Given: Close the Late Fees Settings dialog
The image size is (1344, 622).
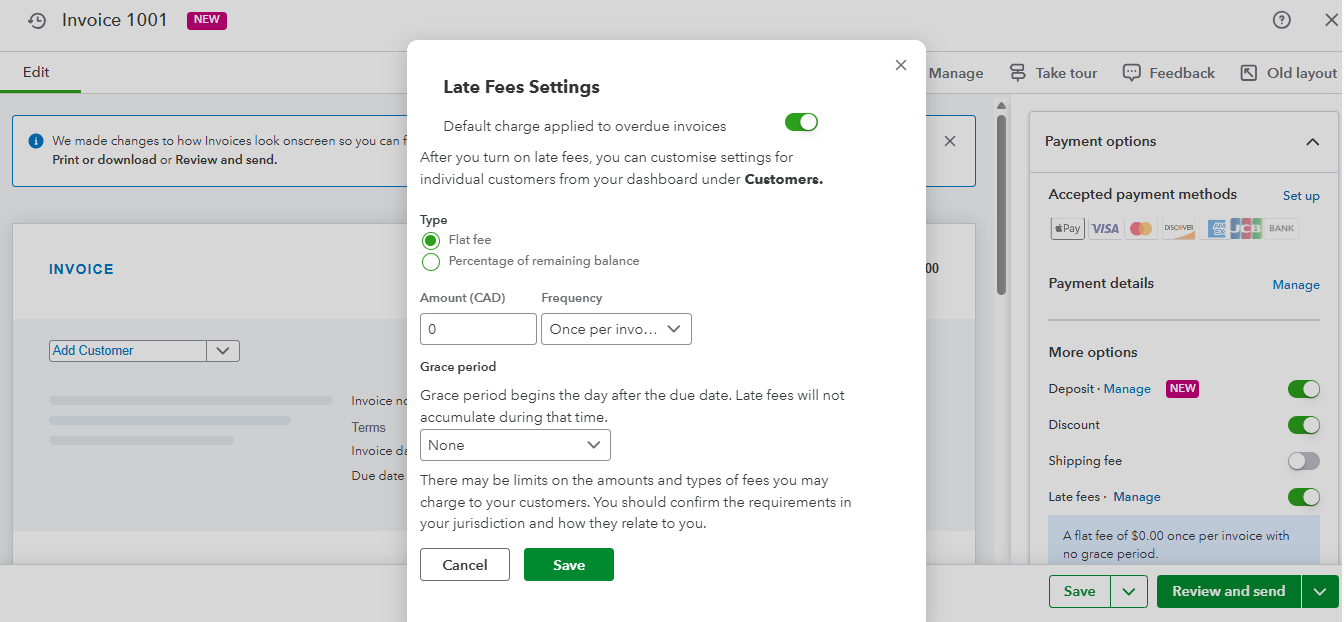Looking at the screenshot, I should click(901, 65).
